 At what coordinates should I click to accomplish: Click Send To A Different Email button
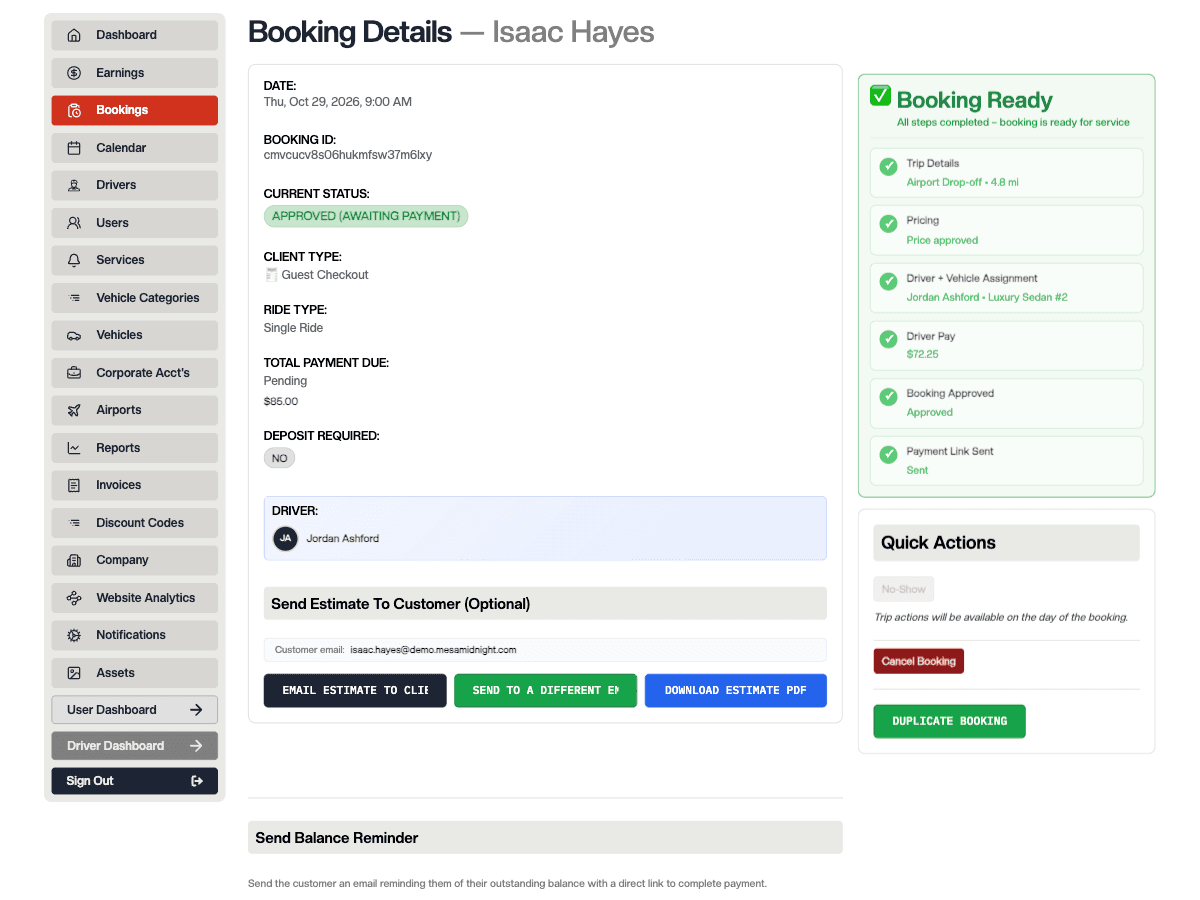pyautogui.click(x=545, y=690)
